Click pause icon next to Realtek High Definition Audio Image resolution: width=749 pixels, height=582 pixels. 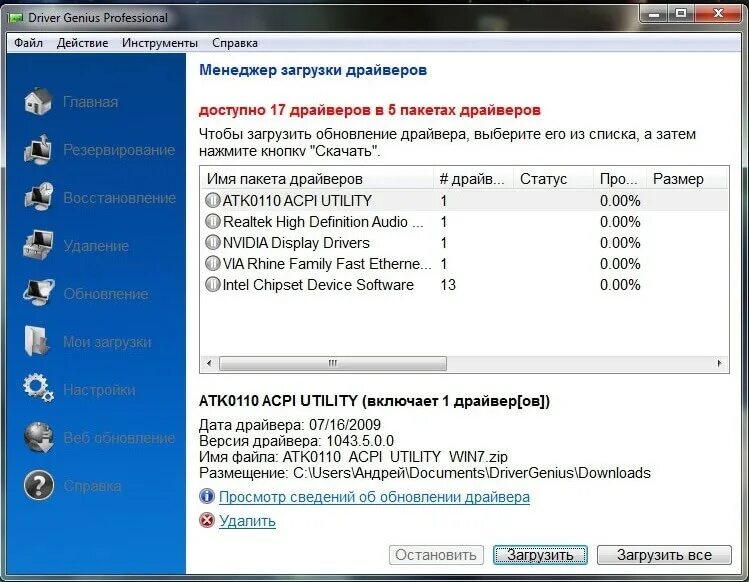pyautogui.click(x=213, y=221)
